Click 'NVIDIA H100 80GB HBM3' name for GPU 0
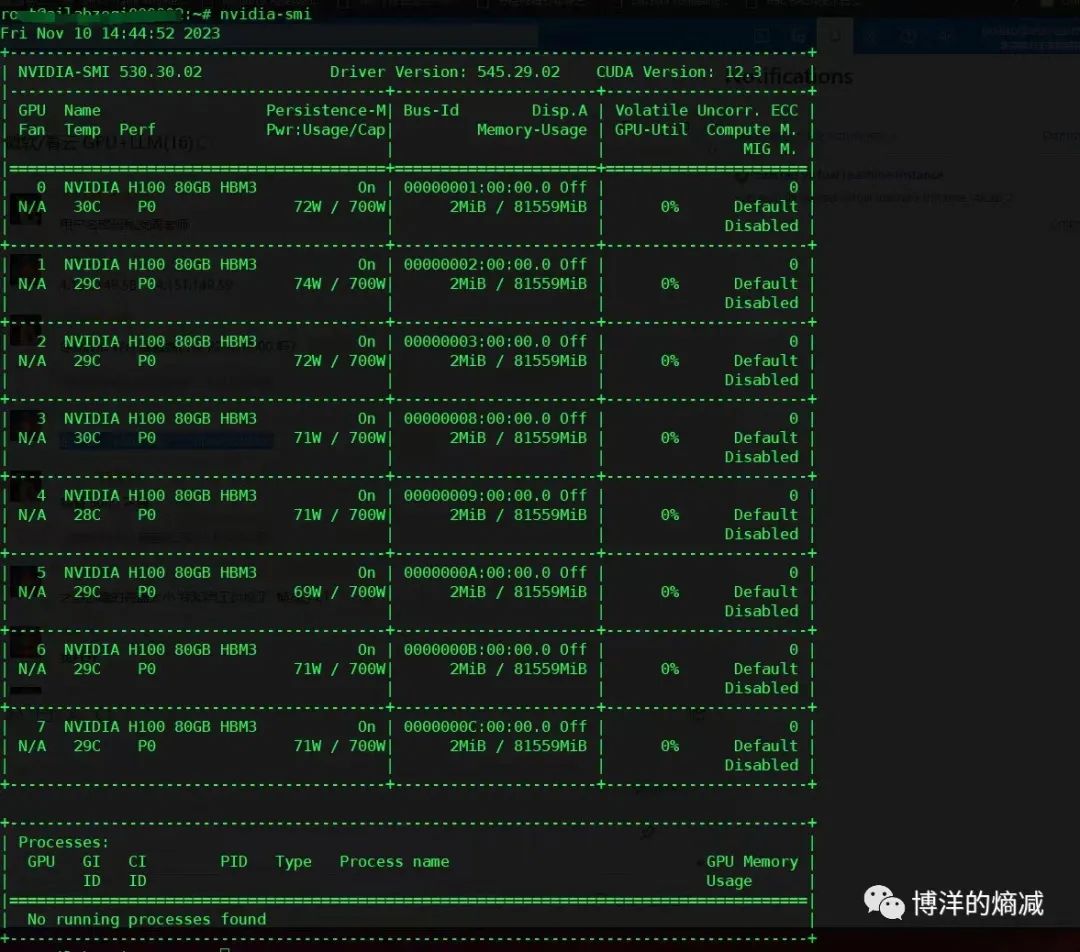This screenshot has height=952, width=1080. click(160, 187)
